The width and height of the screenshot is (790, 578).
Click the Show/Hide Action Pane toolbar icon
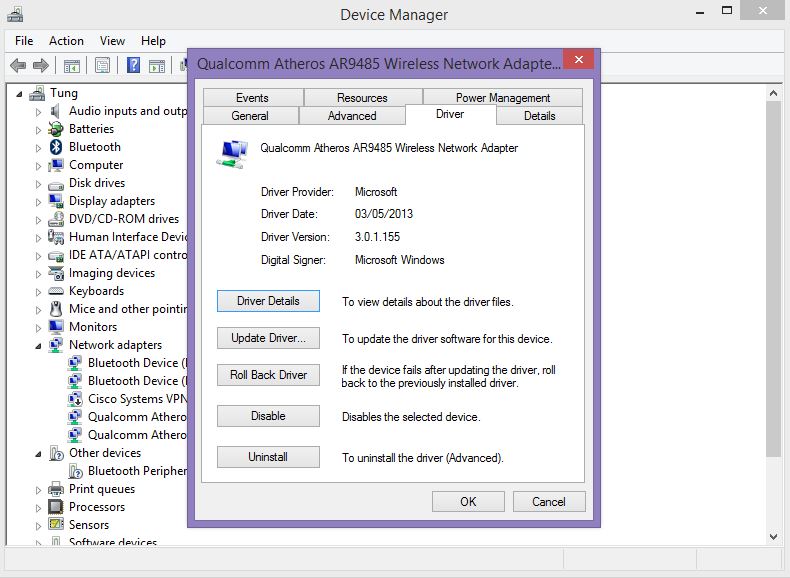[x=157, y=66]
